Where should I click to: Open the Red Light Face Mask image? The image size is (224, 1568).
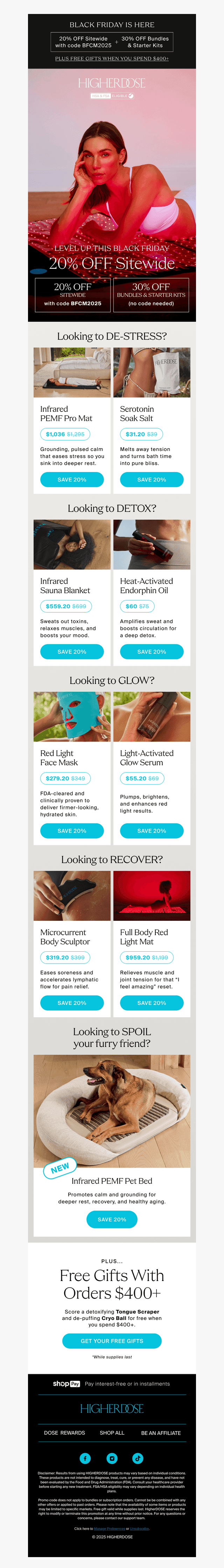pyautogui.click(x=72, y=717)
